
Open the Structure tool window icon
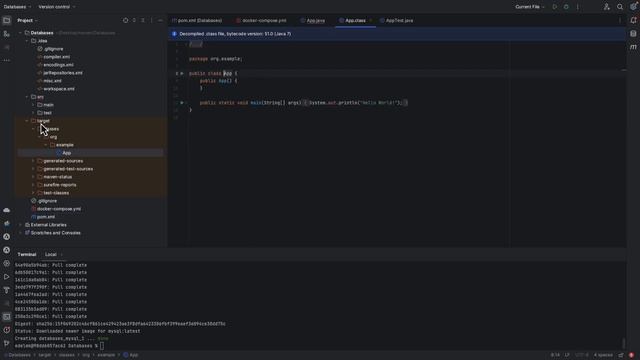7,34
